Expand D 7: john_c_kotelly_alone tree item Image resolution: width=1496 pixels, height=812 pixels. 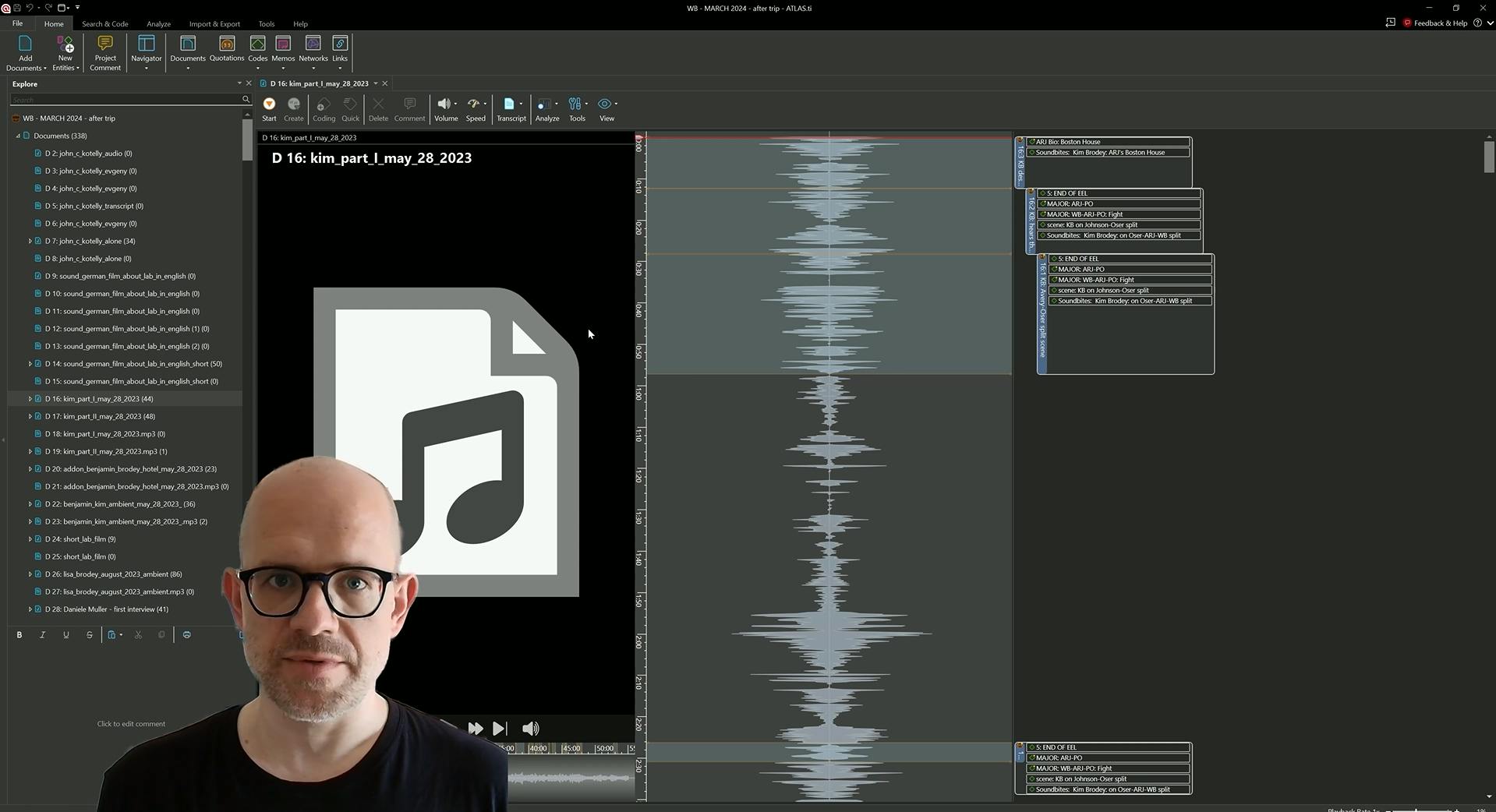tap(30, 242)
